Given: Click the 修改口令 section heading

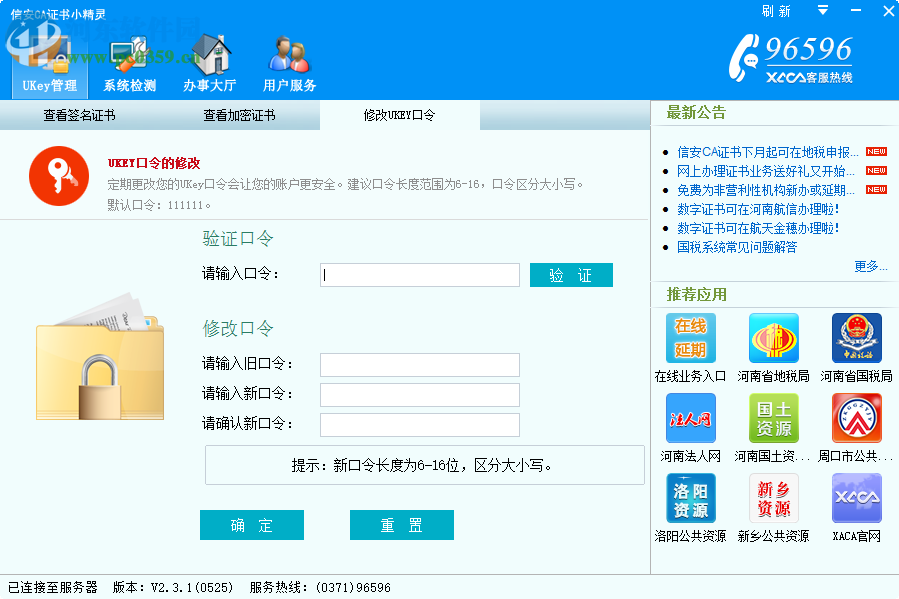Looking at the screenshot, I should pyautogui.click(x=238, y=328).
